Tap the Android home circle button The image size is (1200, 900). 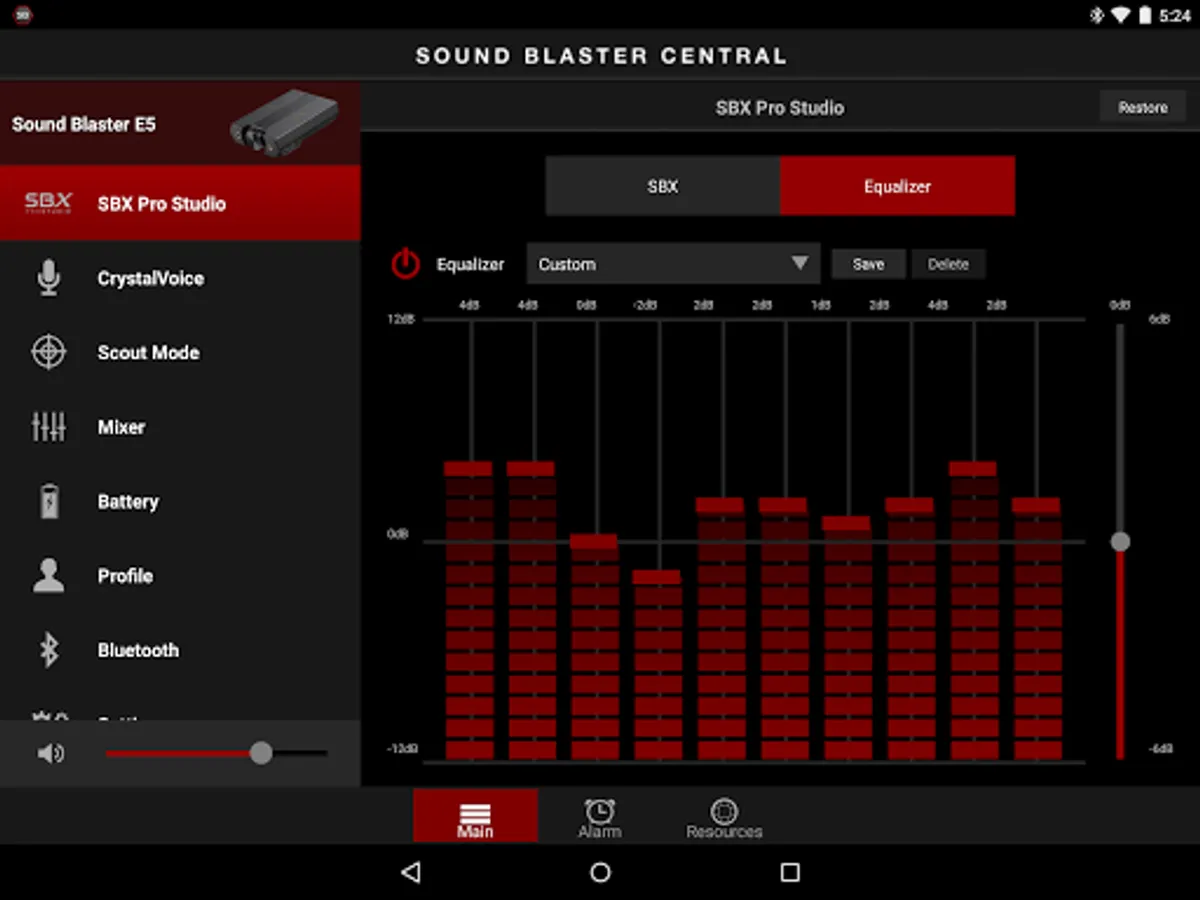(600, 872)
